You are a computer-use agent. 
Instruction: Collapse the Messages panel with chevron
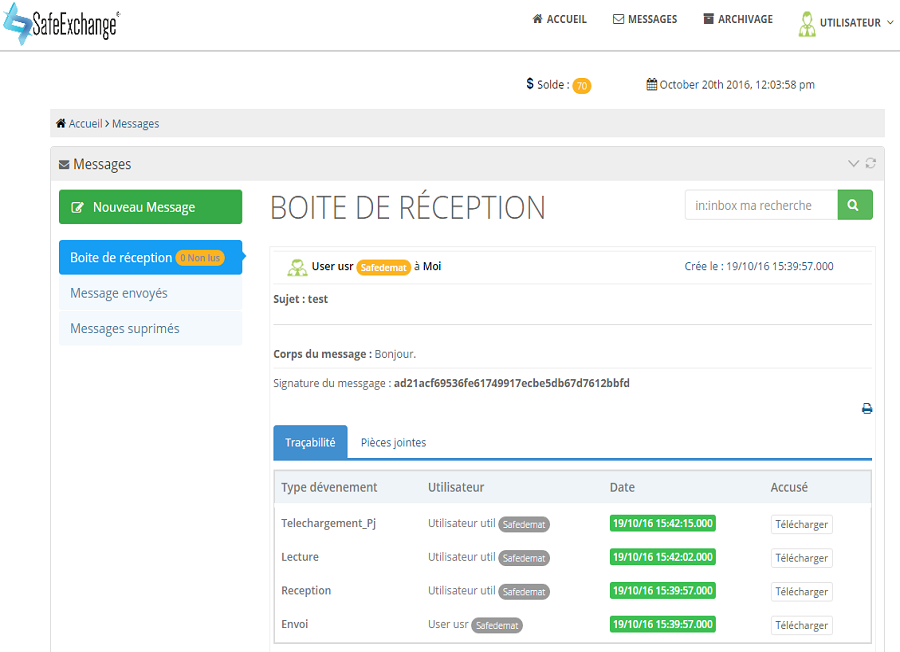pos(853,164)
